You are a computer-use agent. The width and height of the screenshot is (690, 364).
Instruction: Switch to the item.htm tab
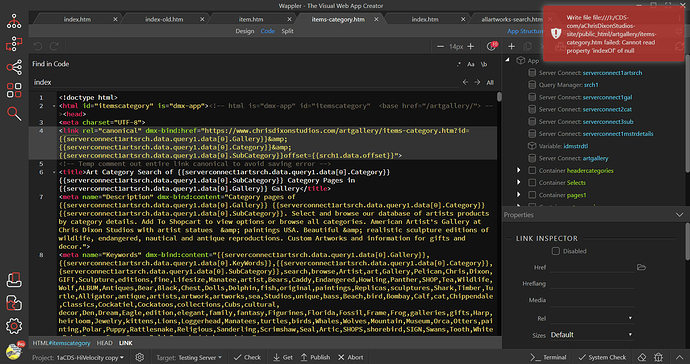pyautogui.click(x=251, y=19)
